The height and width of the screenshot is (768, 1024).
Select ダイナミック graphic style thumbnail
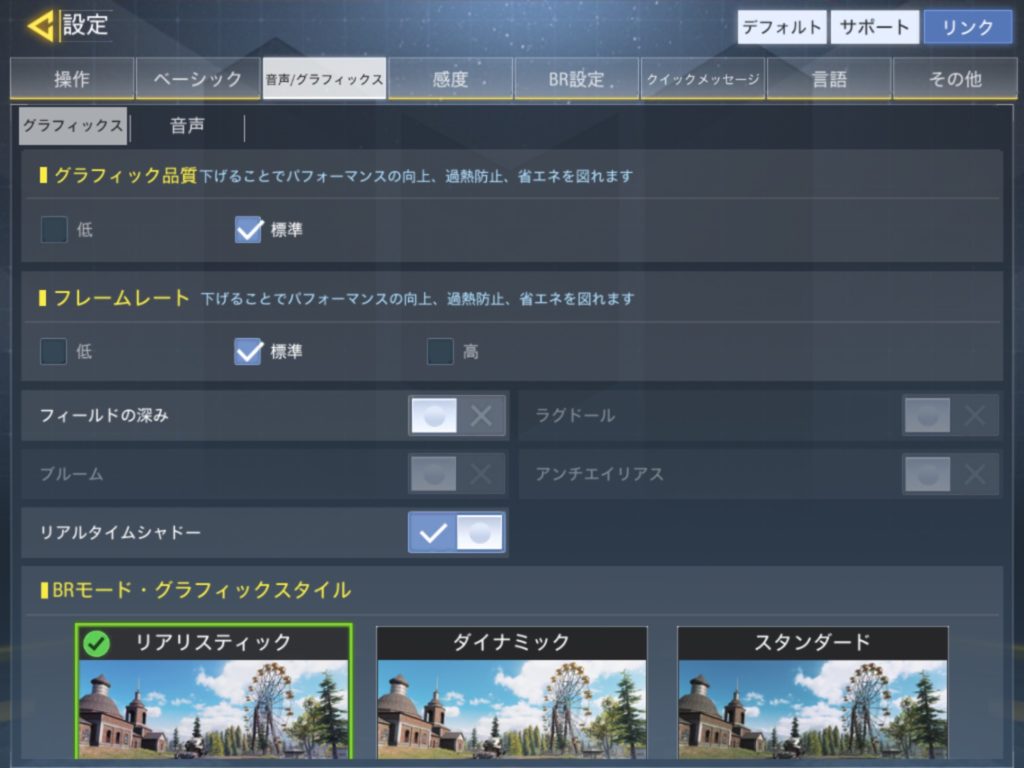(x=512, y=693)
